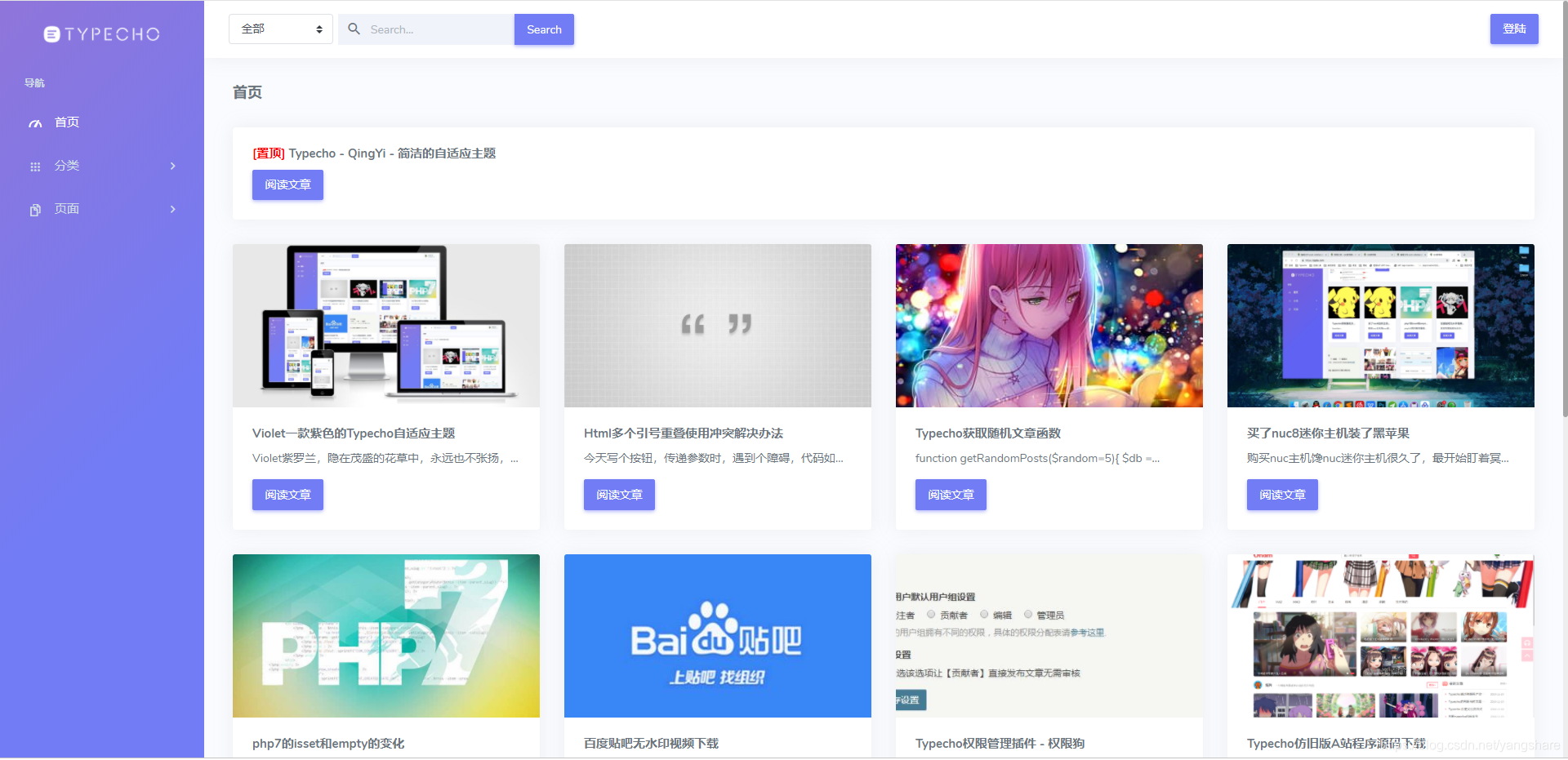Click the Search button

(544, 29)
